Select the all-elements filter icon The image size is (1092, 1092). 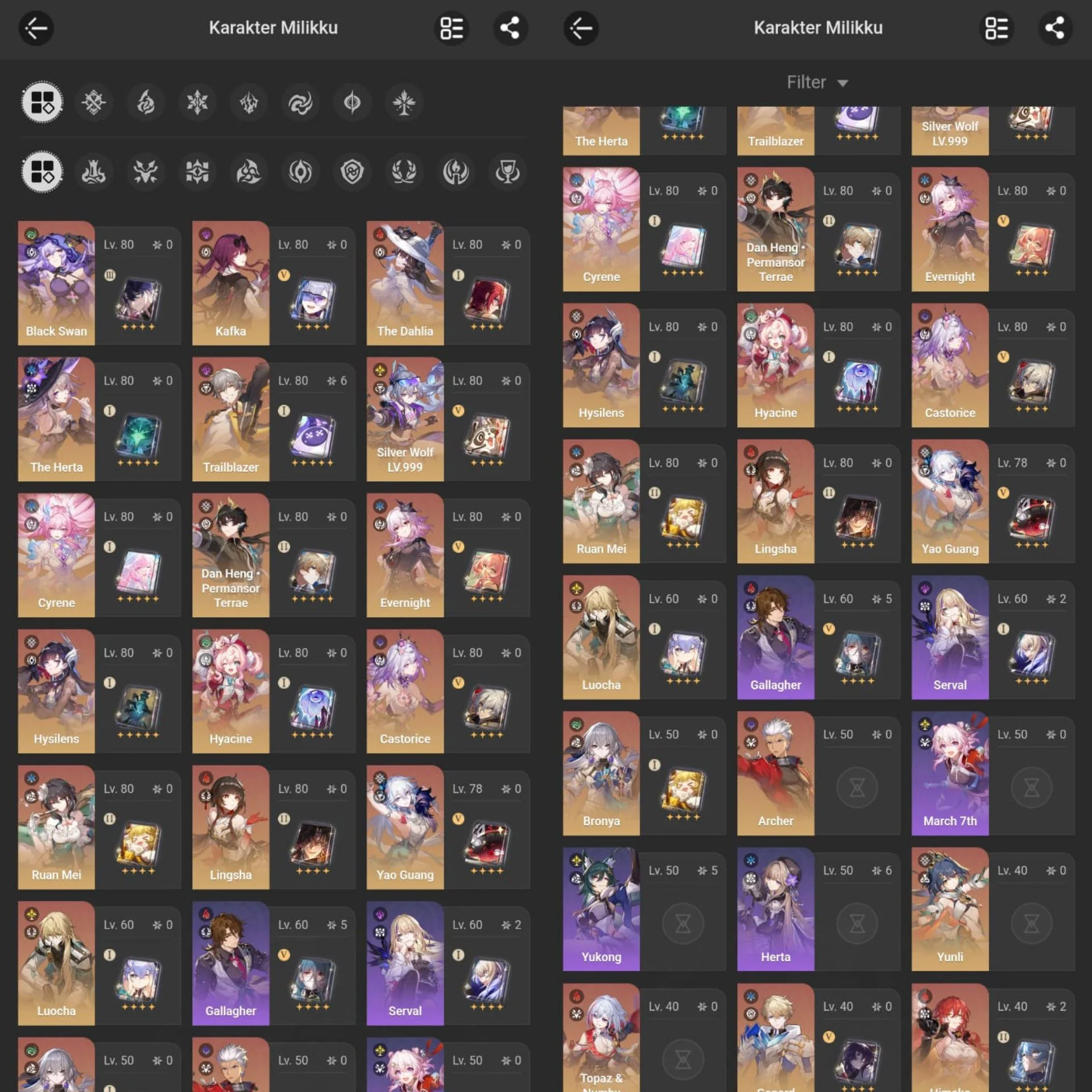point(42,102)
